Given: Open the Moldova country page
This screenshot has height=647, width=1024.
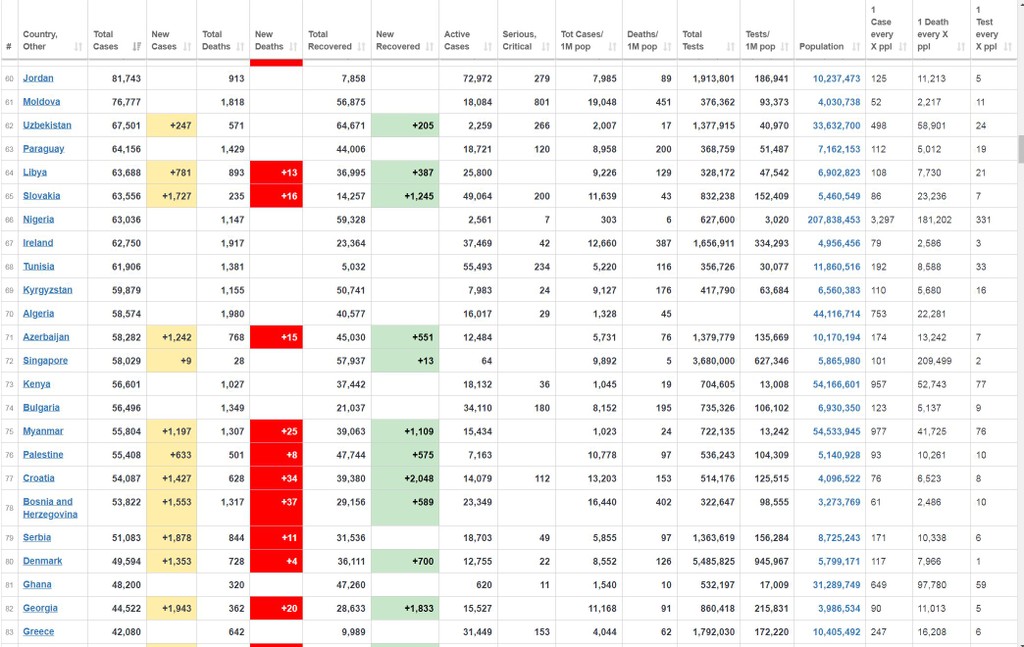Looking at the screenshot, I should tap(41, 102).
